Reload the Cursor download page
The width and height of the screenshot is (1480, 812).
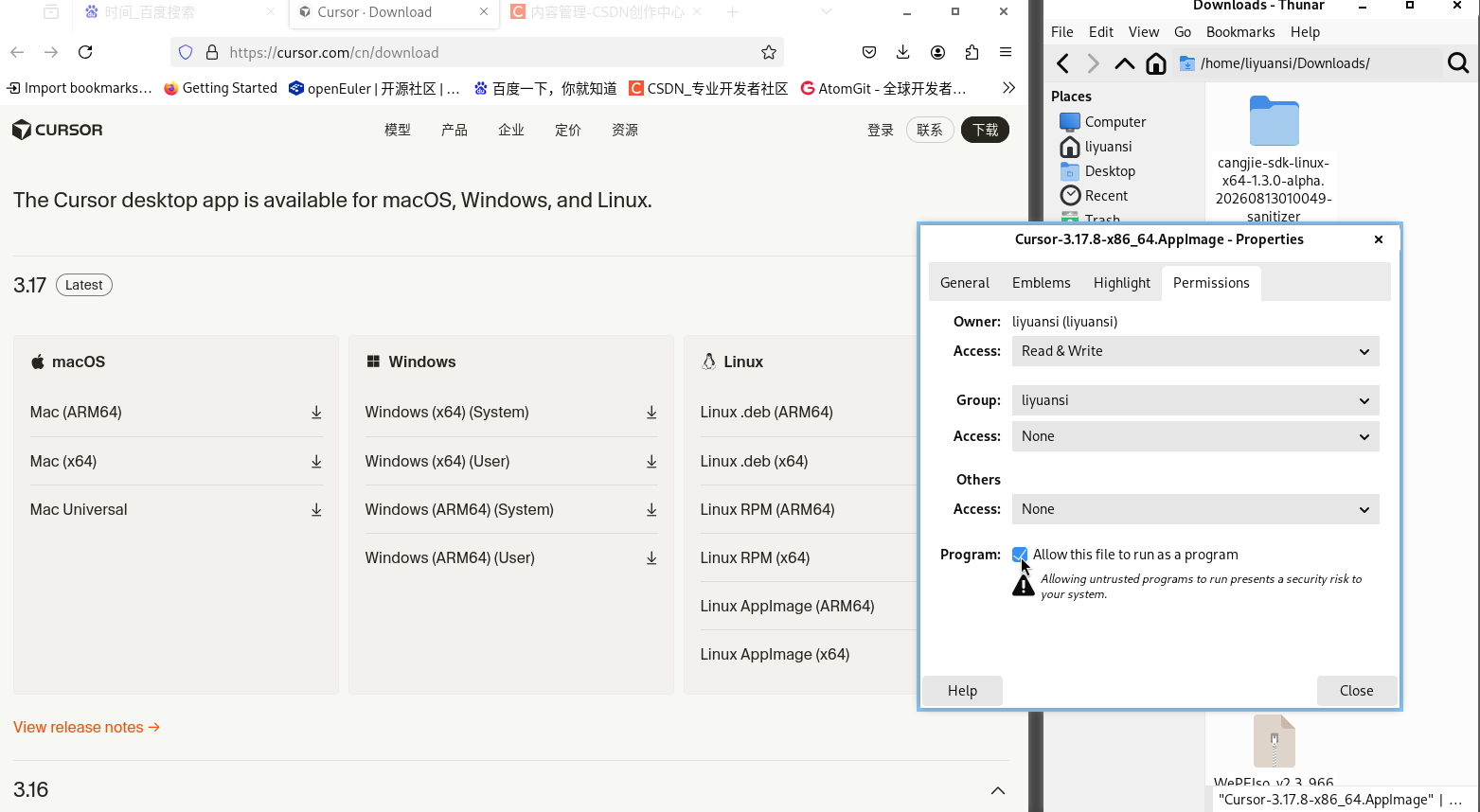[85, 52]
